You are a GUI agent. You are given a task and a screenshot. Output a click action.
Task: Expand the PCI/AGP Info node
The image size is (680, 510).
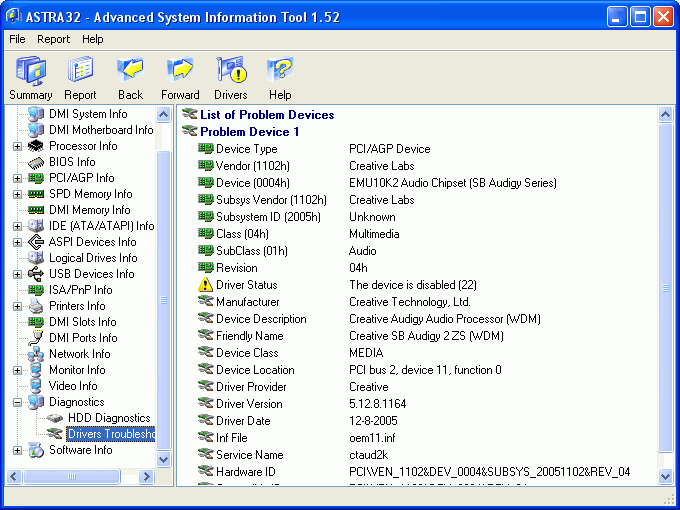17,178
